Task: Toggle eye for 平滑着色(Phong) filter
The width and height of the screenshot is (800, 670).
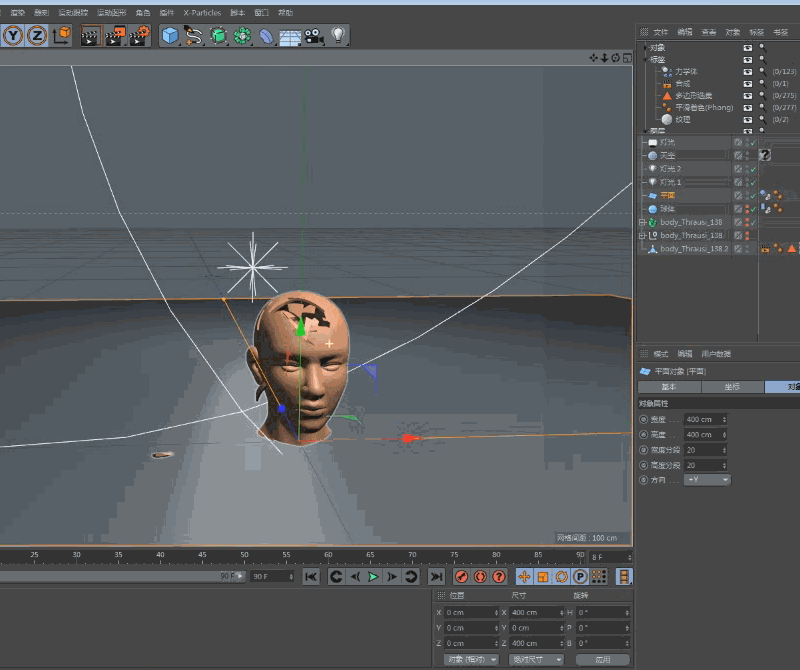Action: [747, 107]
